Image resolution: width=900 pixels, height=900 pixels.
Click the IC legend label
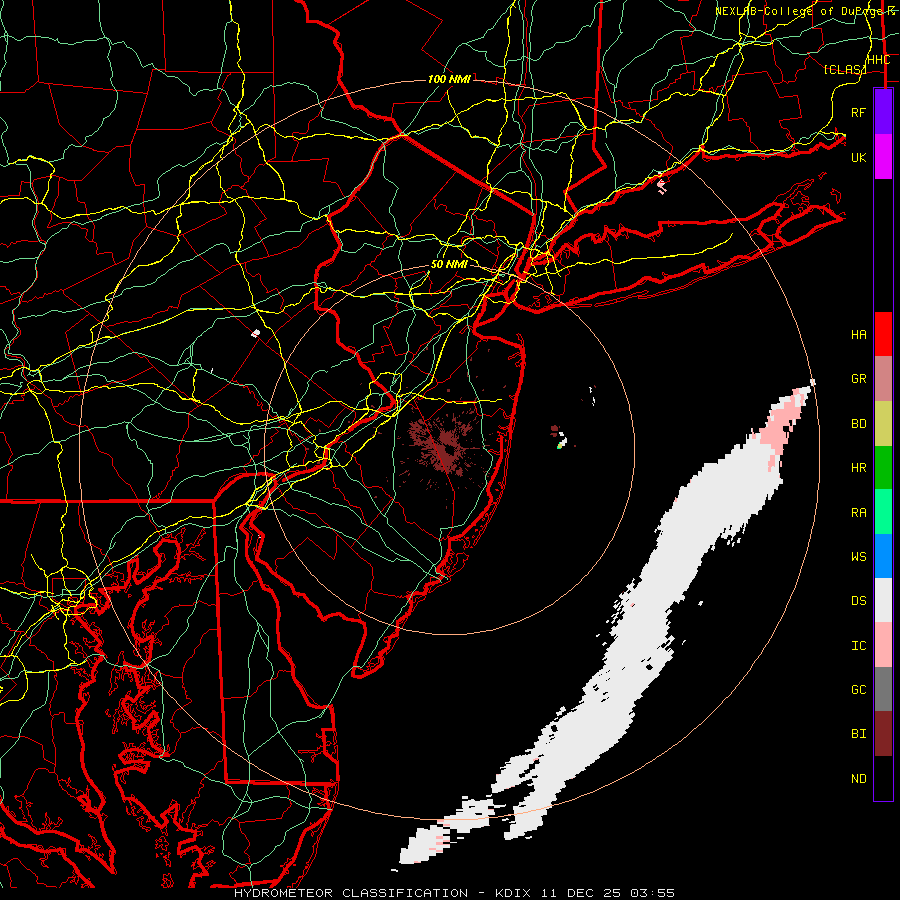[x=858, y=646]
